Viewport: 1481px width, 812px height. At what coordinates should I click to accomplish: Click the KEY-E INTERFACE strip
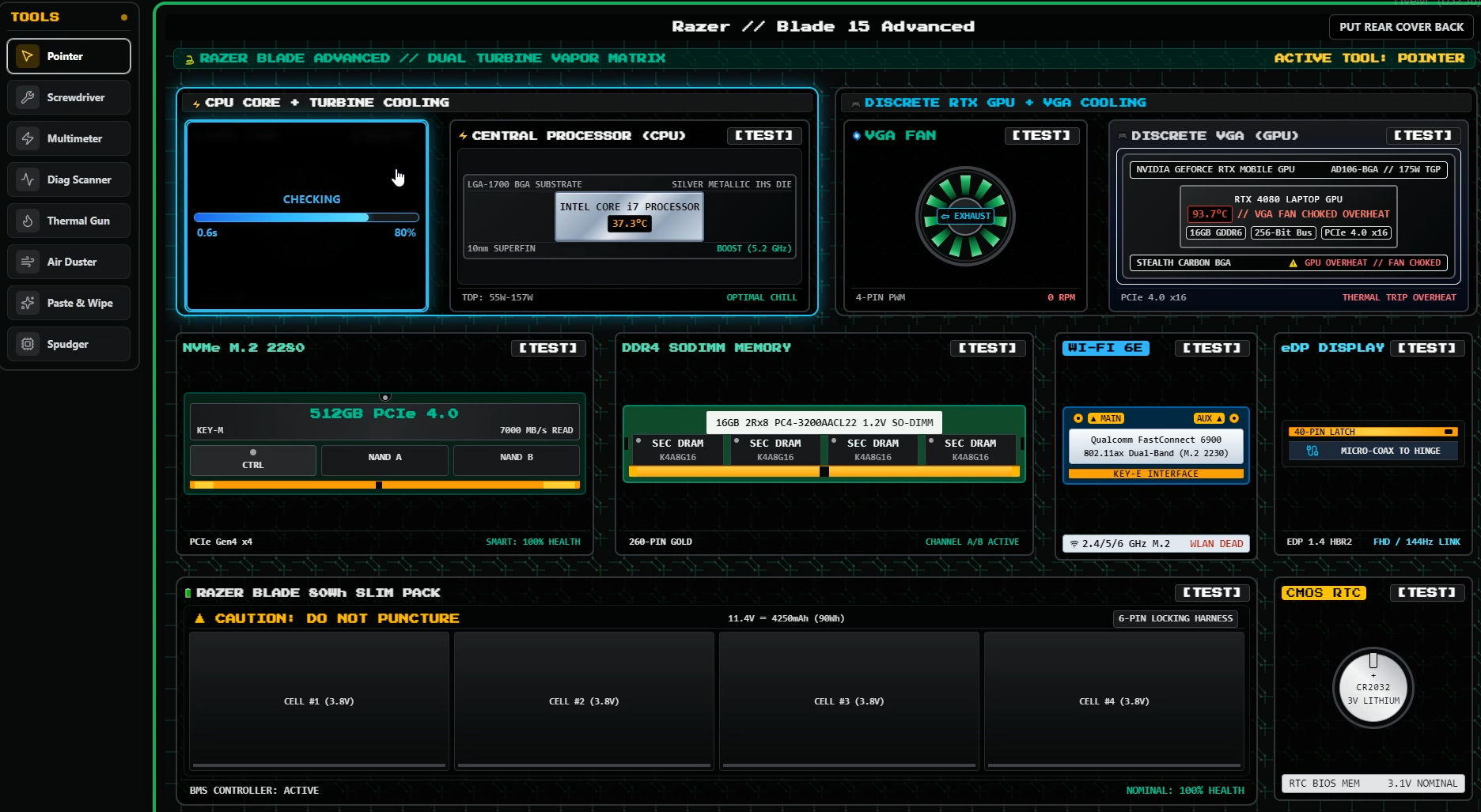1156,474
